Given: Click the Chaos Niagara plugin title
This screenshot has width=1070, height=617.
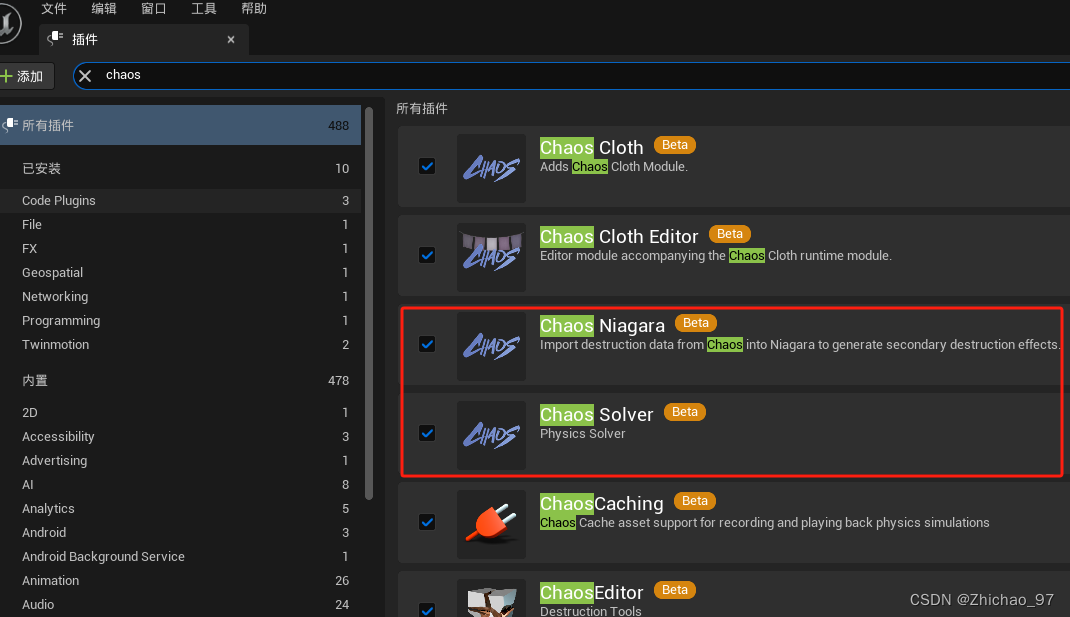Looking at the screenshot, I should [602, 326].
